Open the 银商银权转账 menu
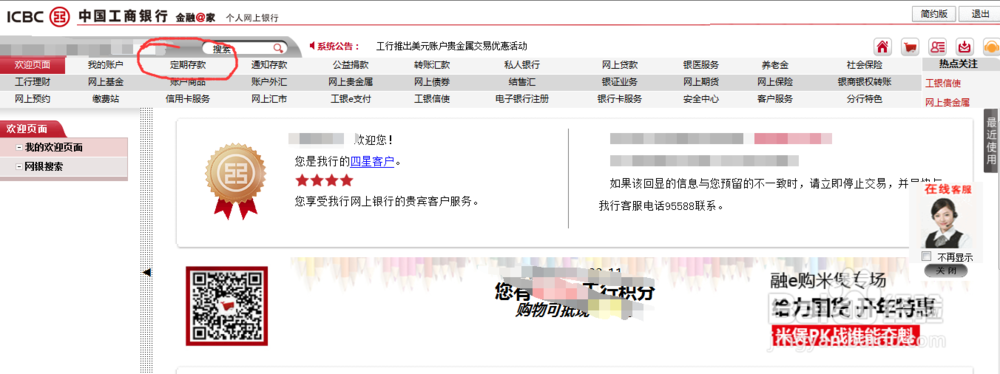The height and width of the screenshot is (374, 1000). 865,82
